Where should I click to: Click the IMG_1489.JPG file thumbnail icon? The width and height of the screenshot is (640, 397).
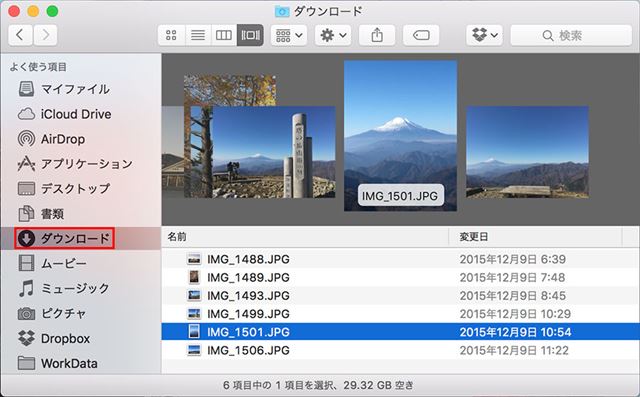pyautogui.click(x=194, y=277)
